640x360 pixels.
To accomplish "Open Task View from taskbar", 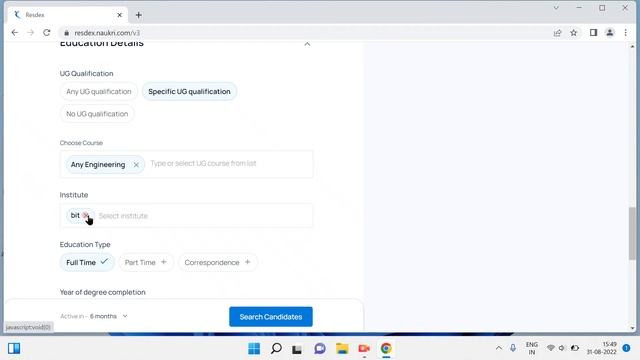I will pyautogui.click(x=297, y=349).
